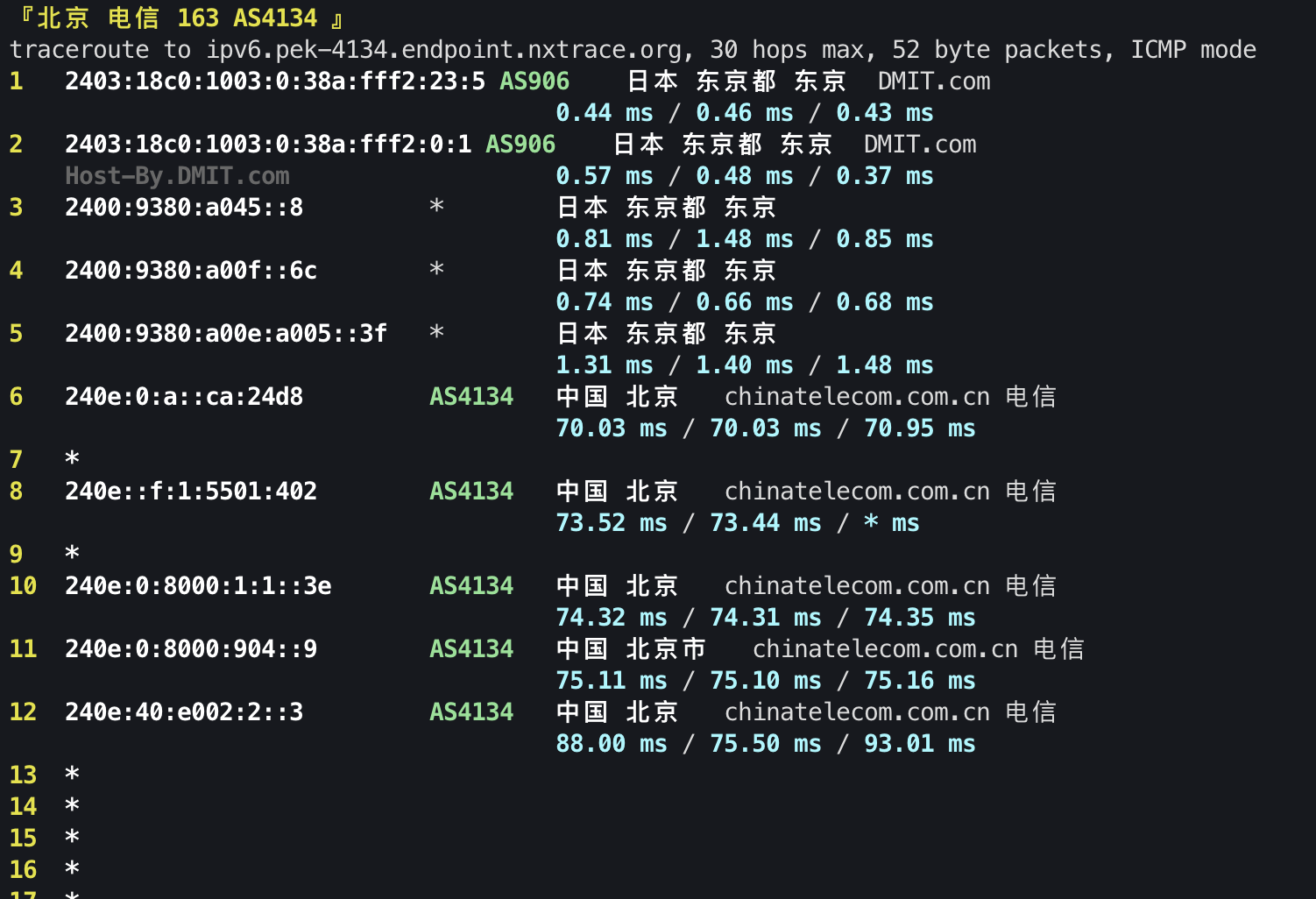Select the Host-By.DMIT.com hostname on hop 2
1316x899 pixels.
pos(176,175)
